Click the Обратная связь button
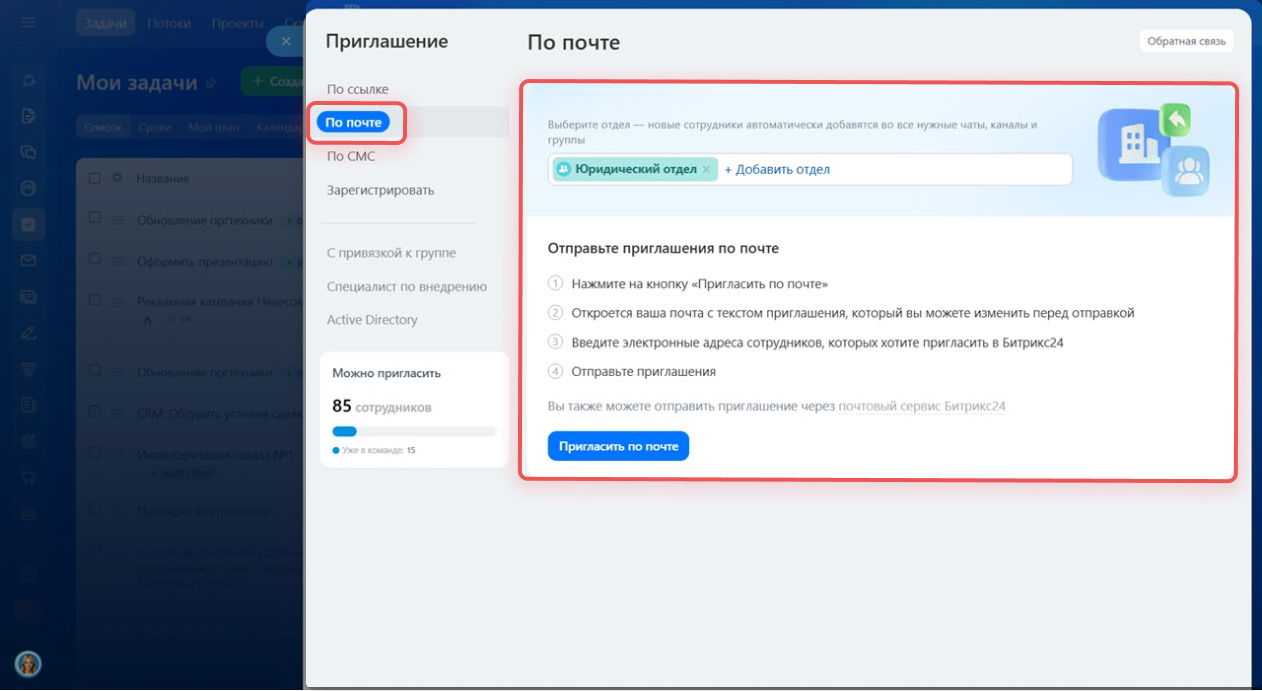This screenshot has height=691, width=1262. 1186,41
